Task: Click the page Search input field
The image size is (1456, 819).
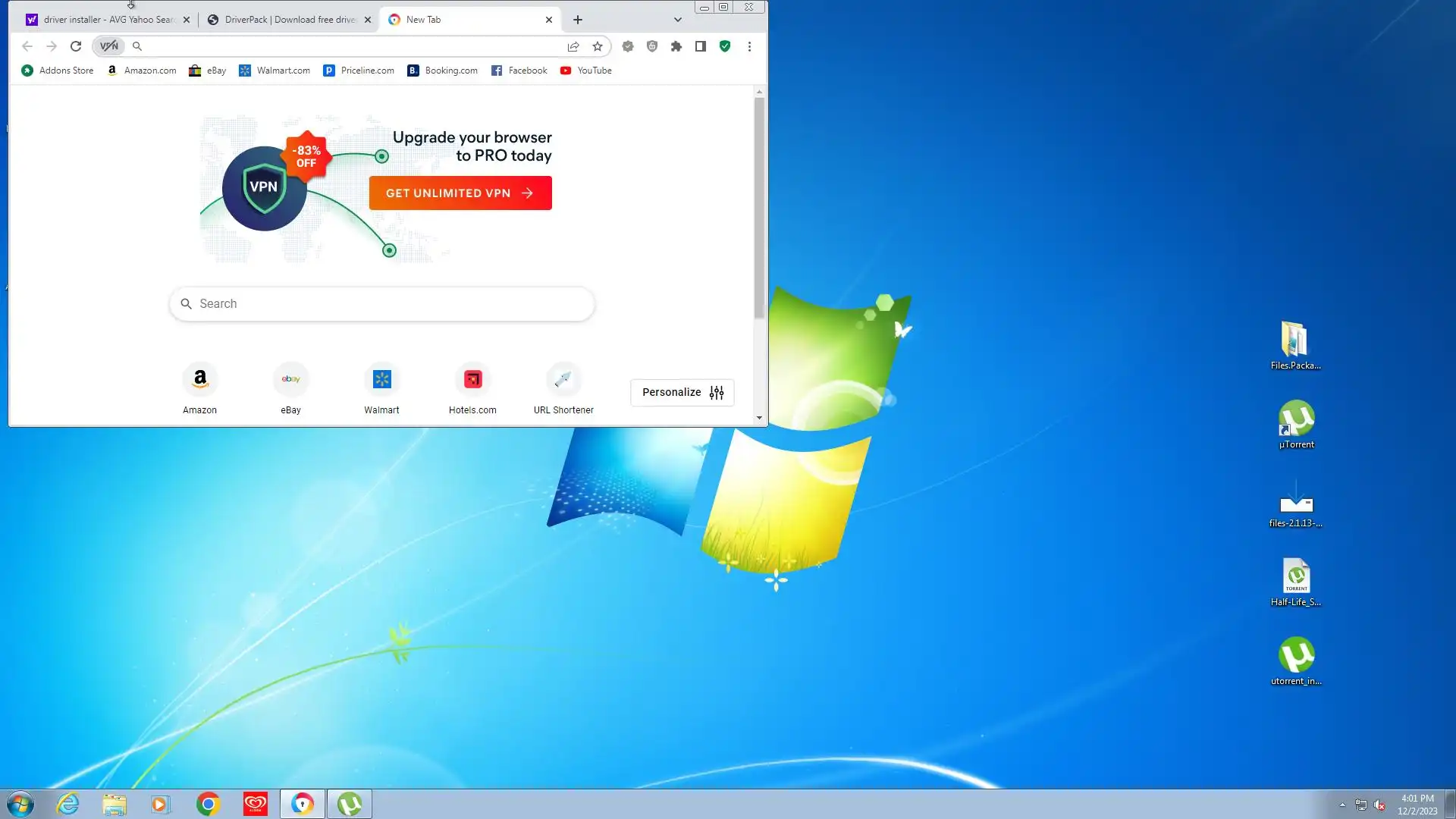Action: coord(382,303)
